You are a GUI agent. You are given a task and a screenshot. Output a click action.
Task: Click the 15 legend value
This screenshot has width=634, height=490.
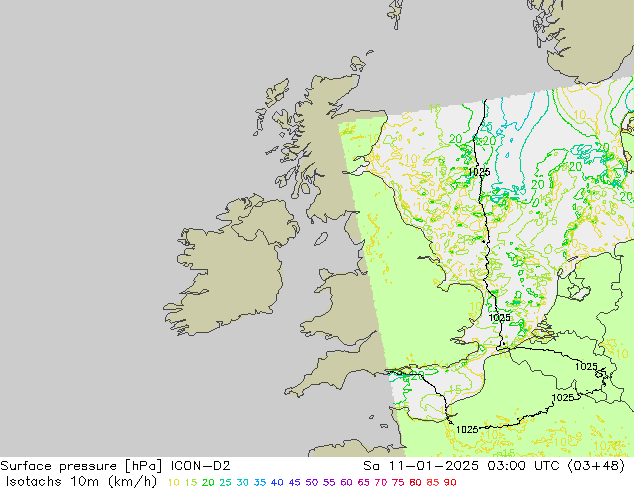coord(191,482)
